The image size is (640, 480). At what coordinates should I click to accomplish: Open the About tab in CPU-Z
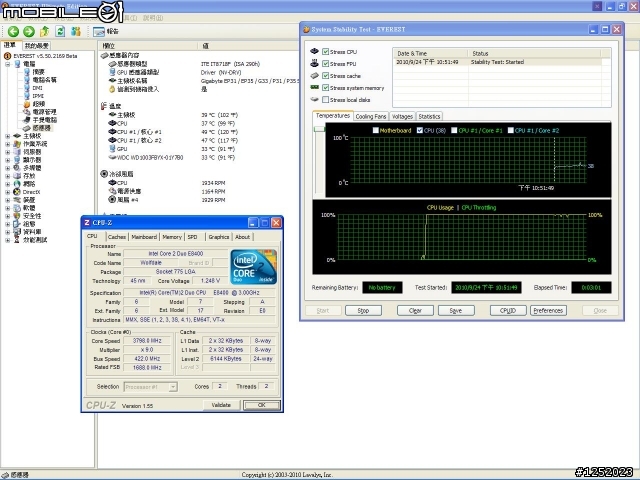point(242,237)
